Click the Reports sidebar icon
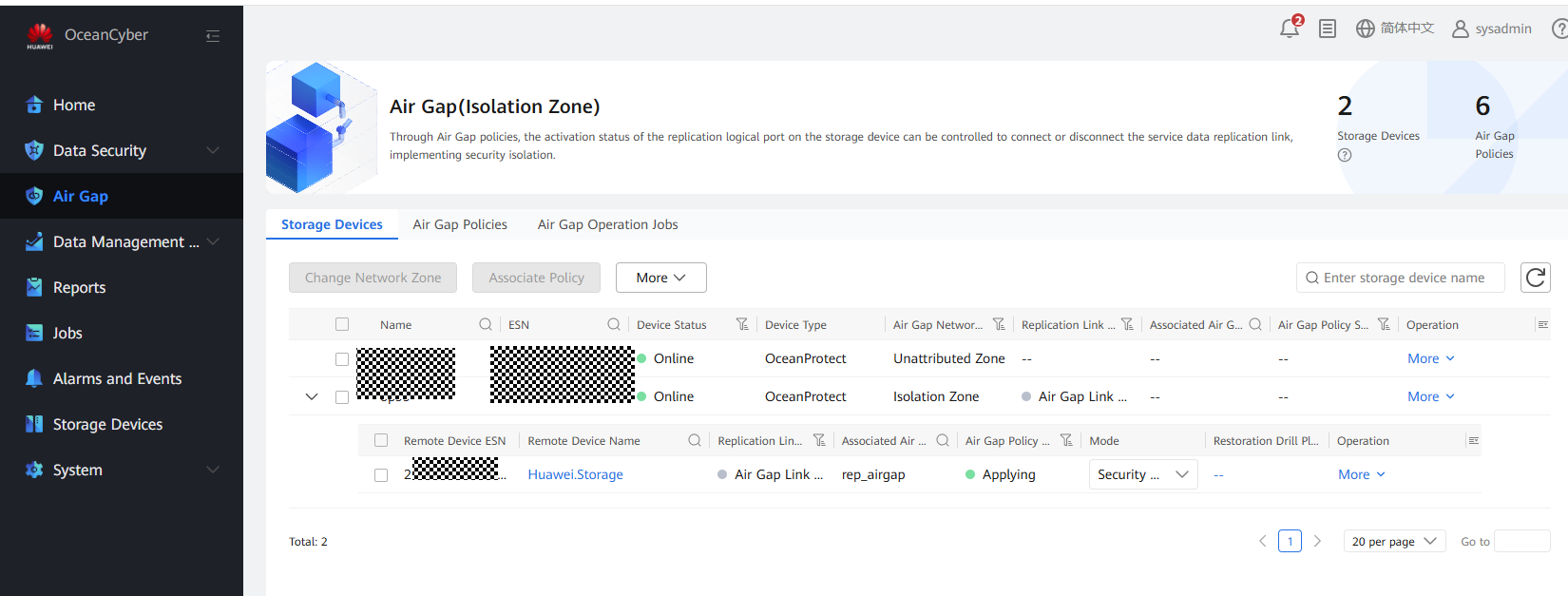 tap(34, 287)
